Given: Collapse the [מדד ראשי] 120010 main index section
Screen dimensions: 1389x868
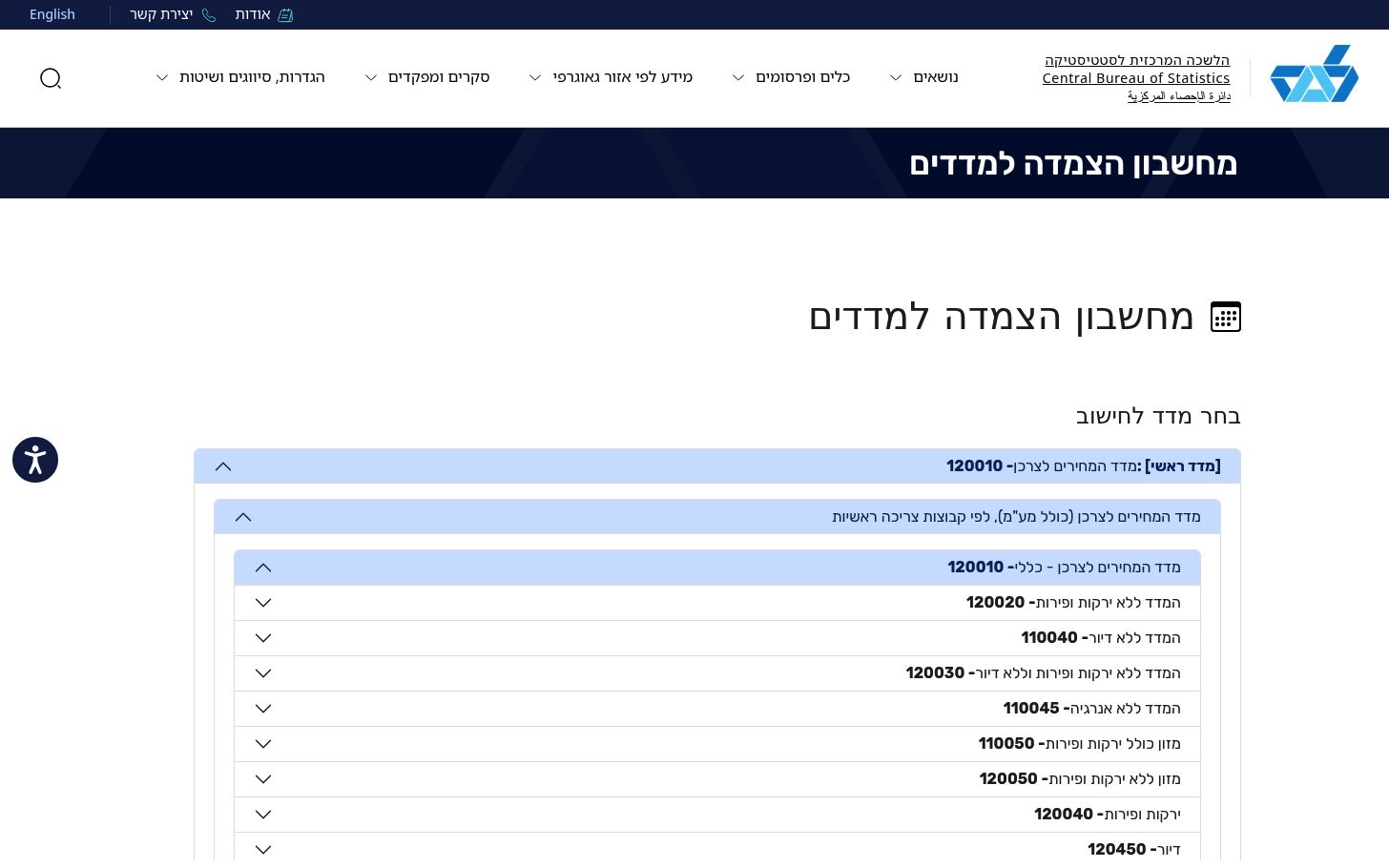Looking at the screenshot, I should click(717, 466).
